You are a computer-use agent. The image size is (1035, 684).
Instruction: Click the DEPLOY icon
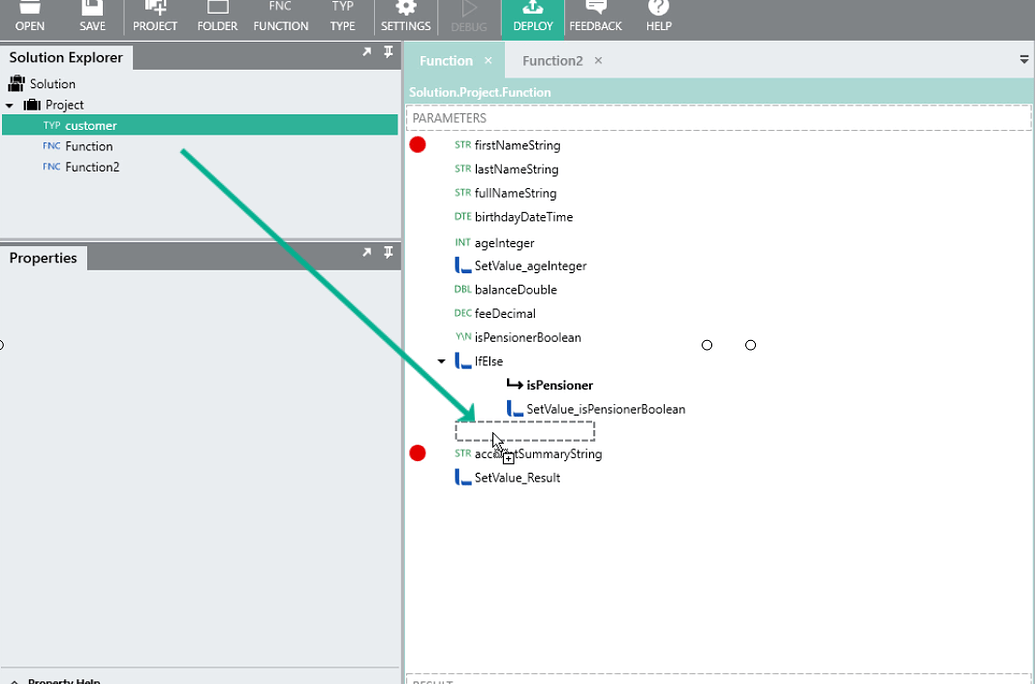pos(532,17)
